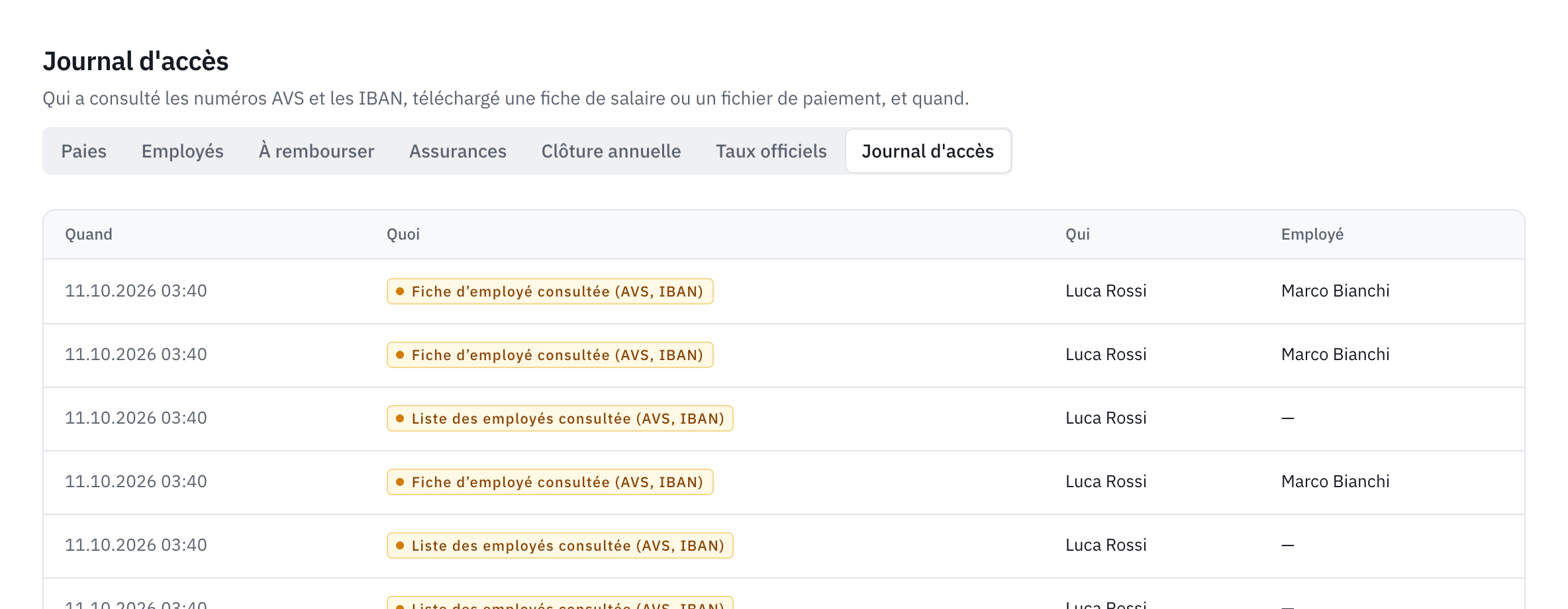The height and width of the screenshot is (609, 1568).
Task: Click Luca Rossi in the fifth row
Action: click(x=1106, y=545)
